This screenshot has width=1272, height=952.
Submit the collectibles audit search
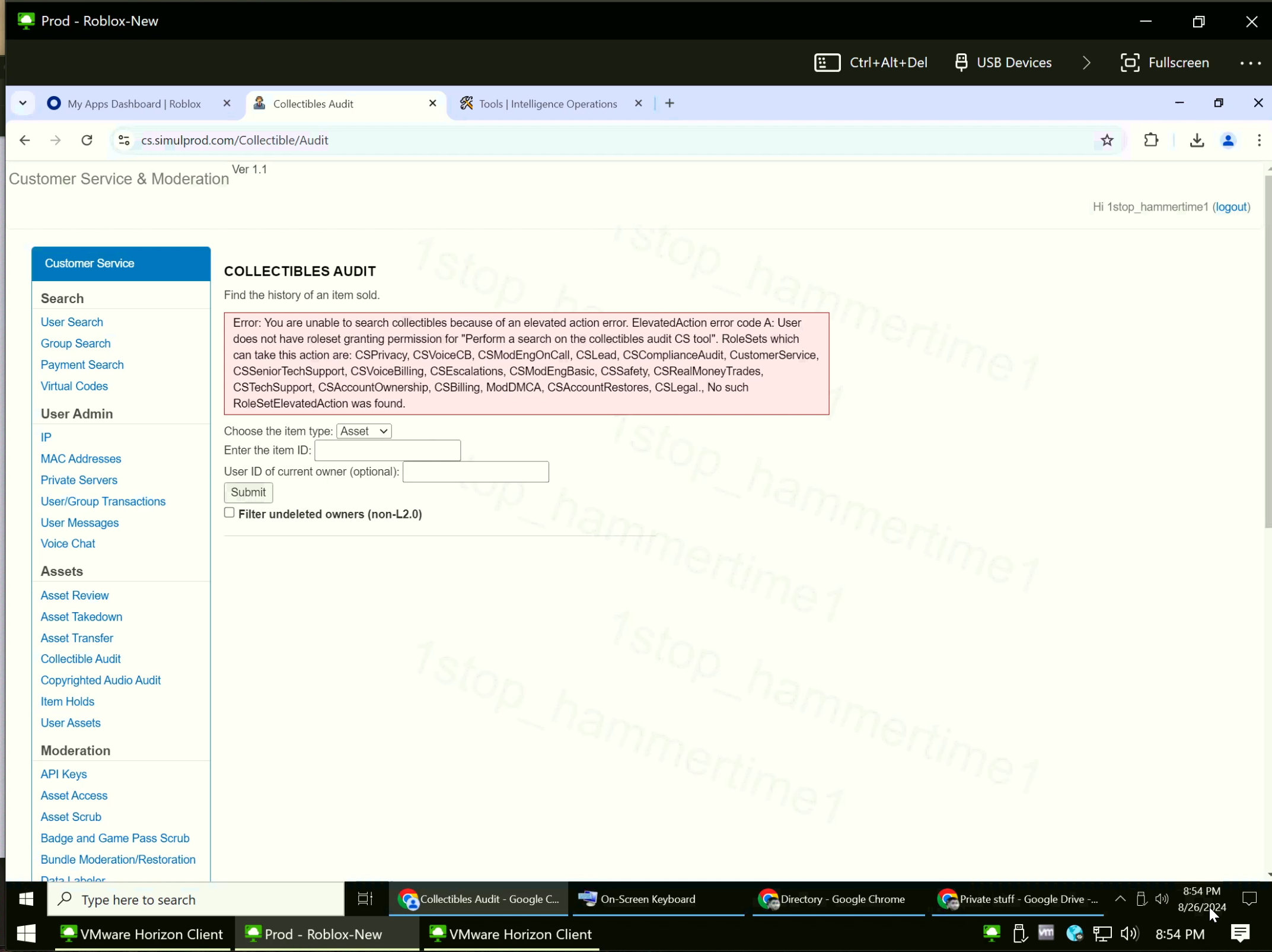tap(248, 492)
